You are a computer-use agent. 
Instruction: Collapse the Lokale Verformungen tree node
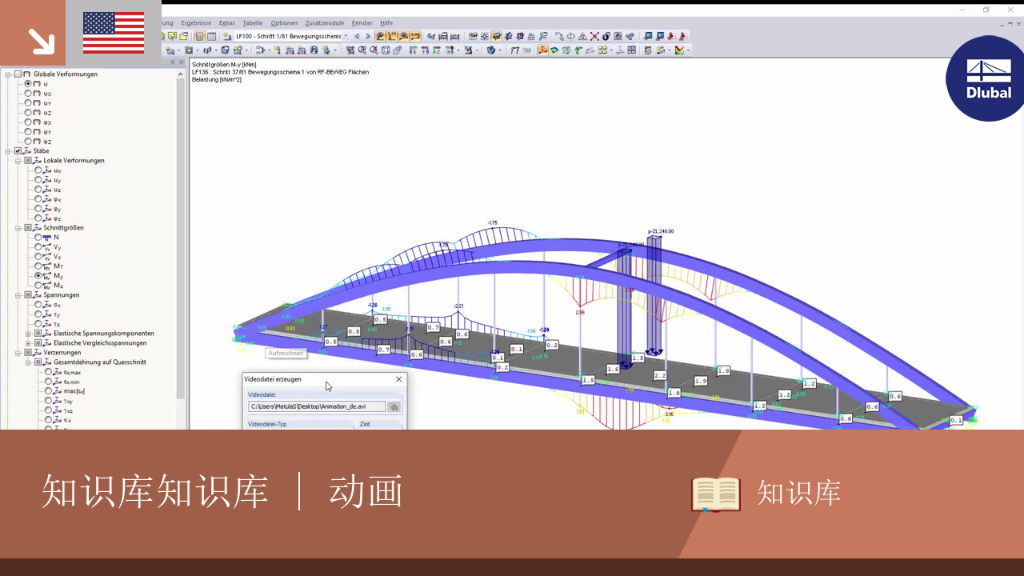point(18,161)
